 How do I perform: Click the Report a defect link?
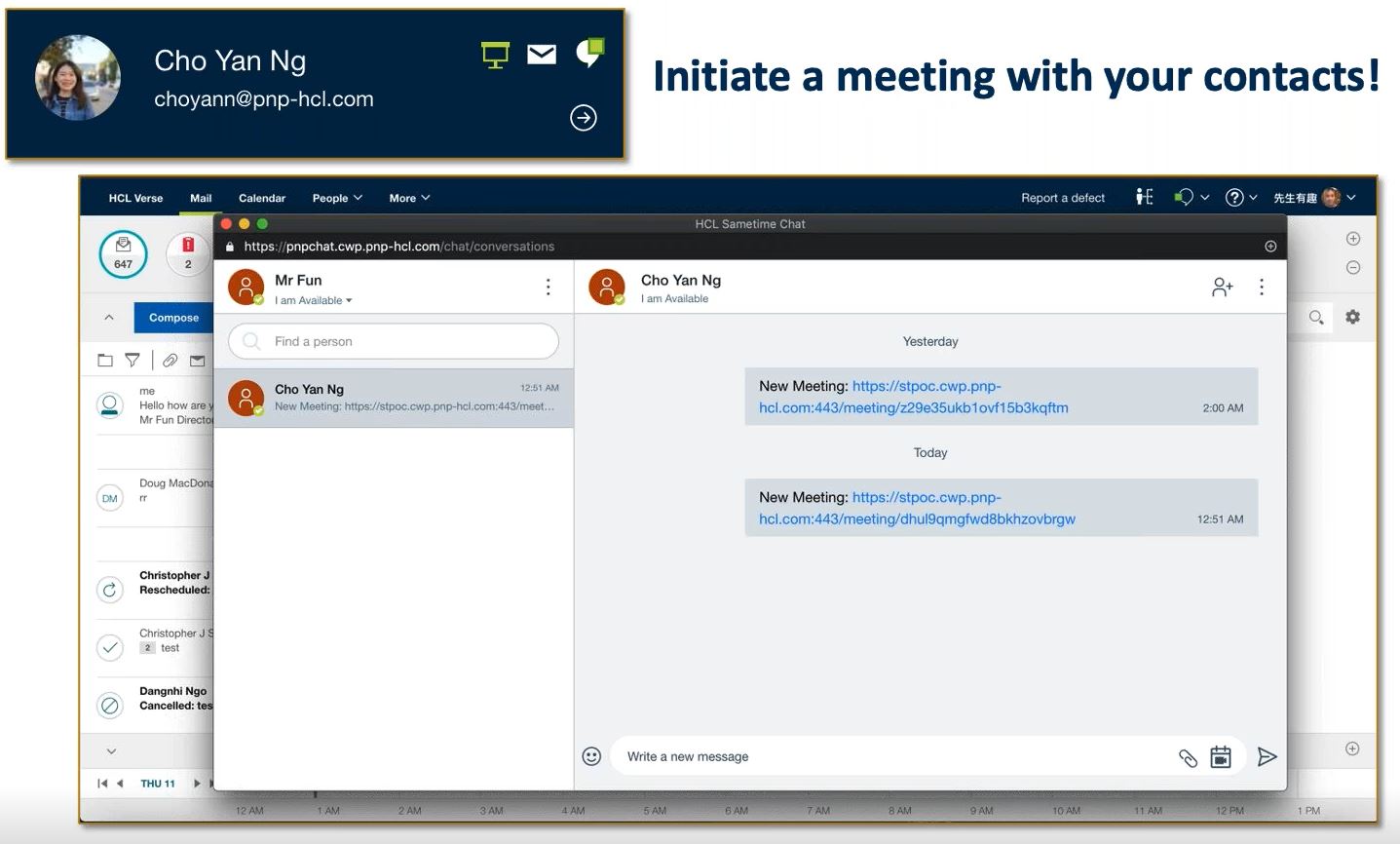coord(1063,198)
